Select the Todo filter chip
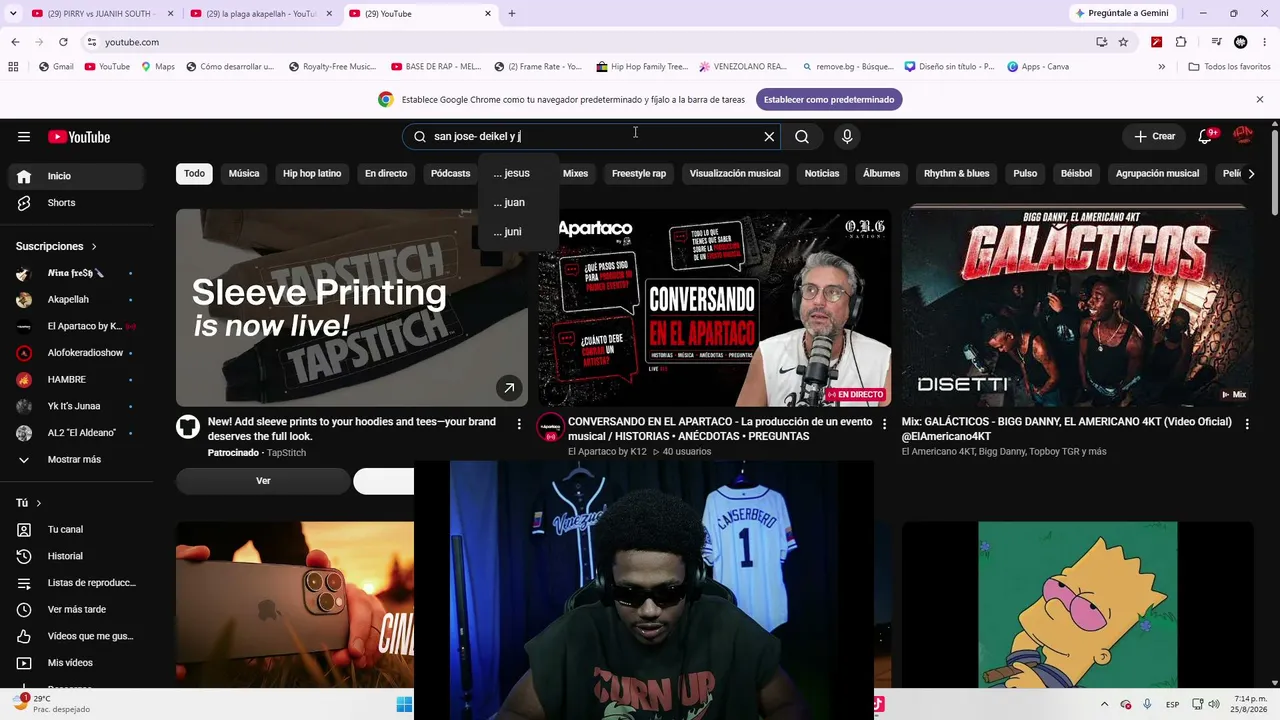Screen dimensions: 1280x720 [x=194, y=174]
